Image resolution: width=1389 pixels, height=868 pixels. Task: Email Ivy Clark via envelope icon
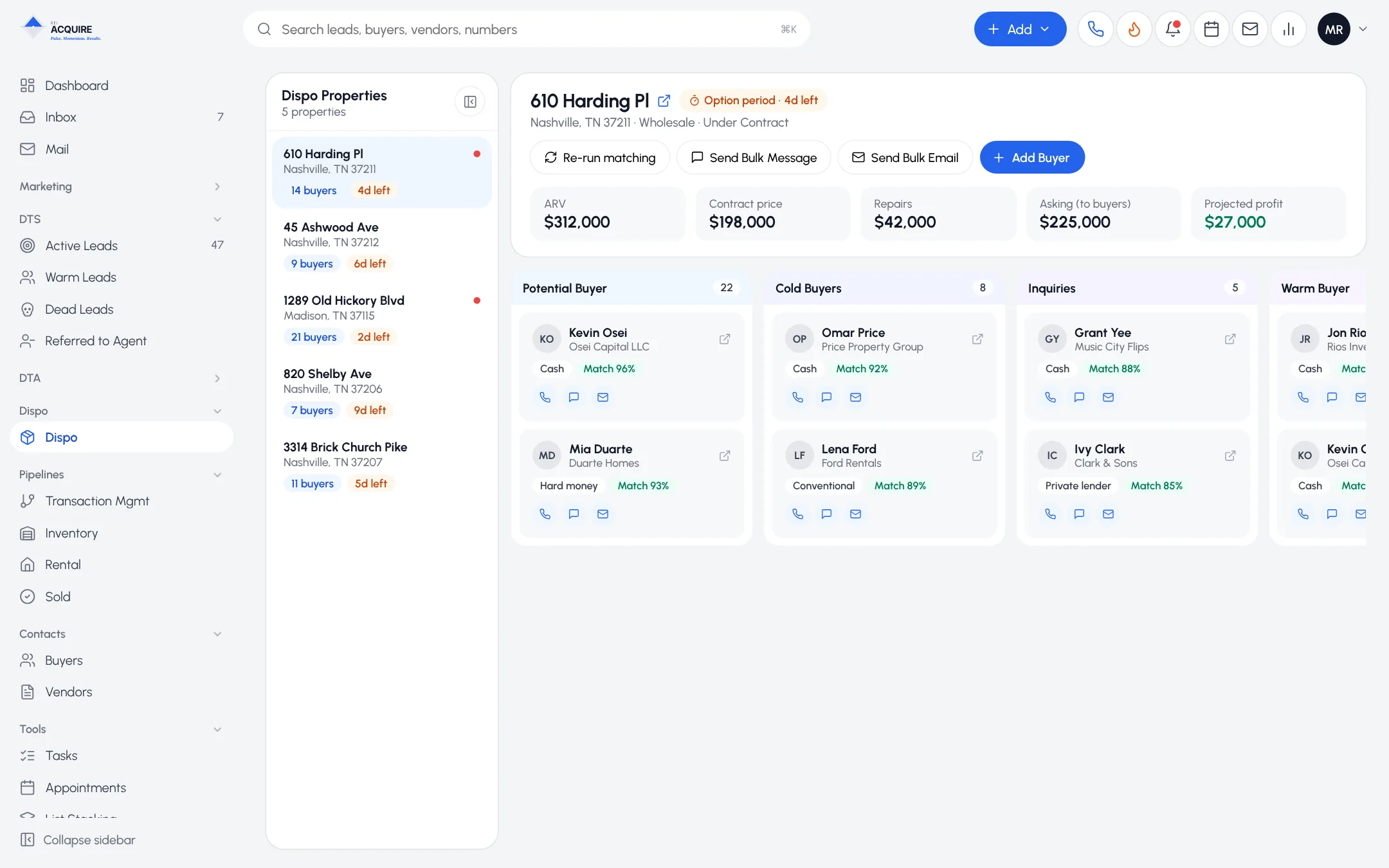1108,514
